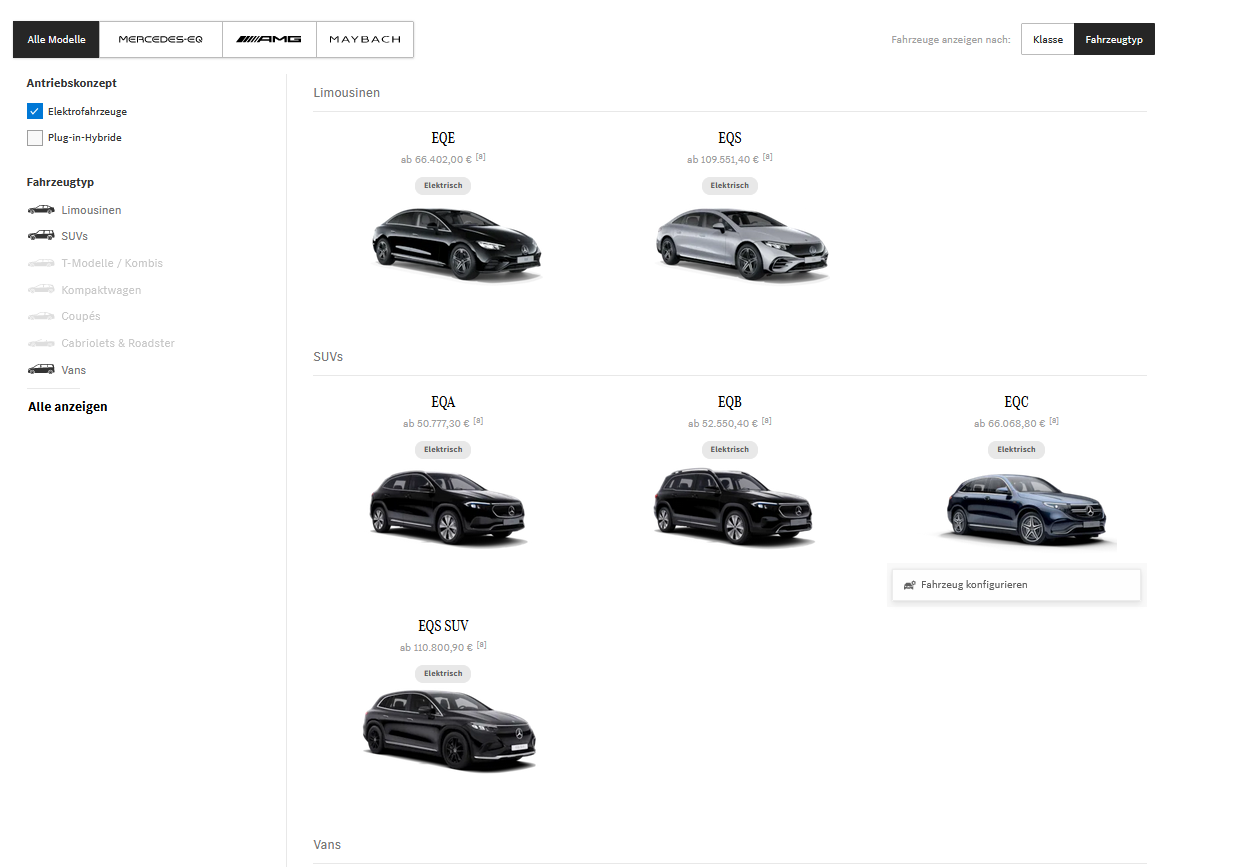Screen dimensions: 1258x867
Task: Click the EQS SUV model title
Action: coord(443,626)
